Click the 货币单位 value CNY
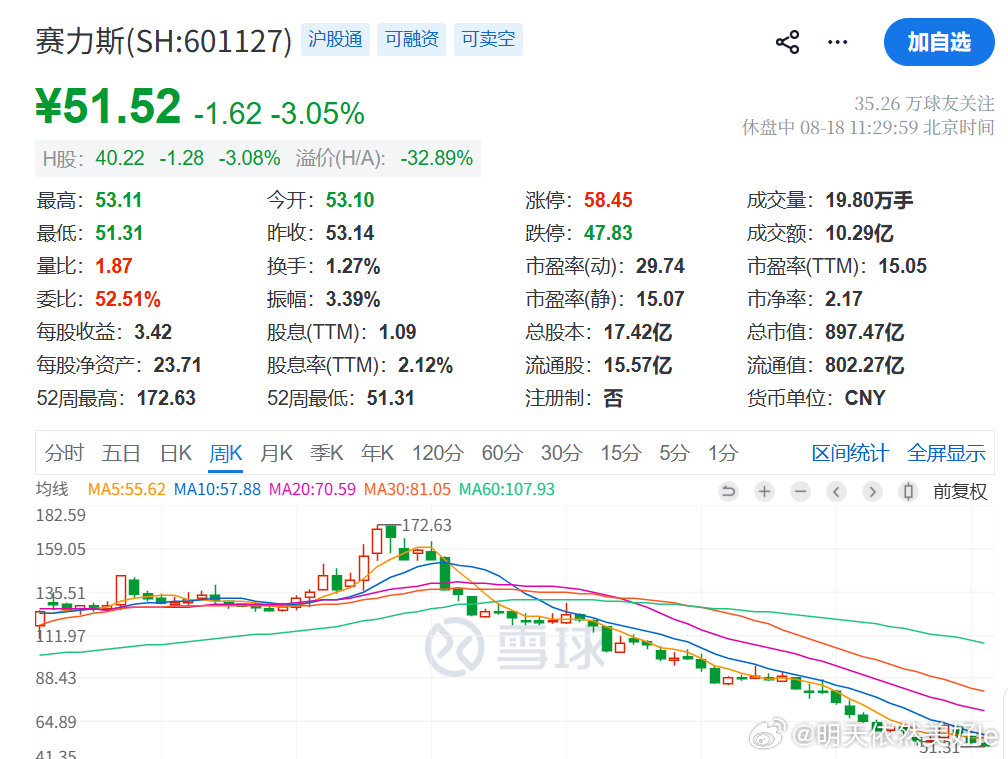The height and width of the screenshot is (759, 1008). coord(865,398)
